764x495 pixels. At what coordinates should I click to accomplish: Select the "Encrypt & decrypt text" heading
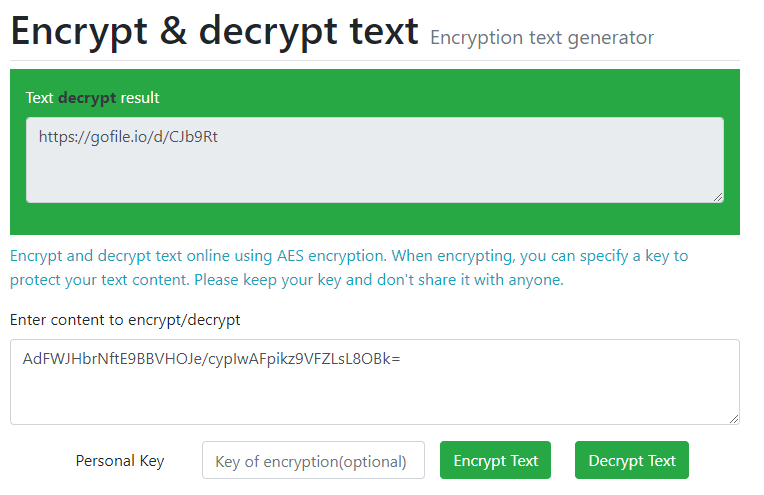click(214, 31)
